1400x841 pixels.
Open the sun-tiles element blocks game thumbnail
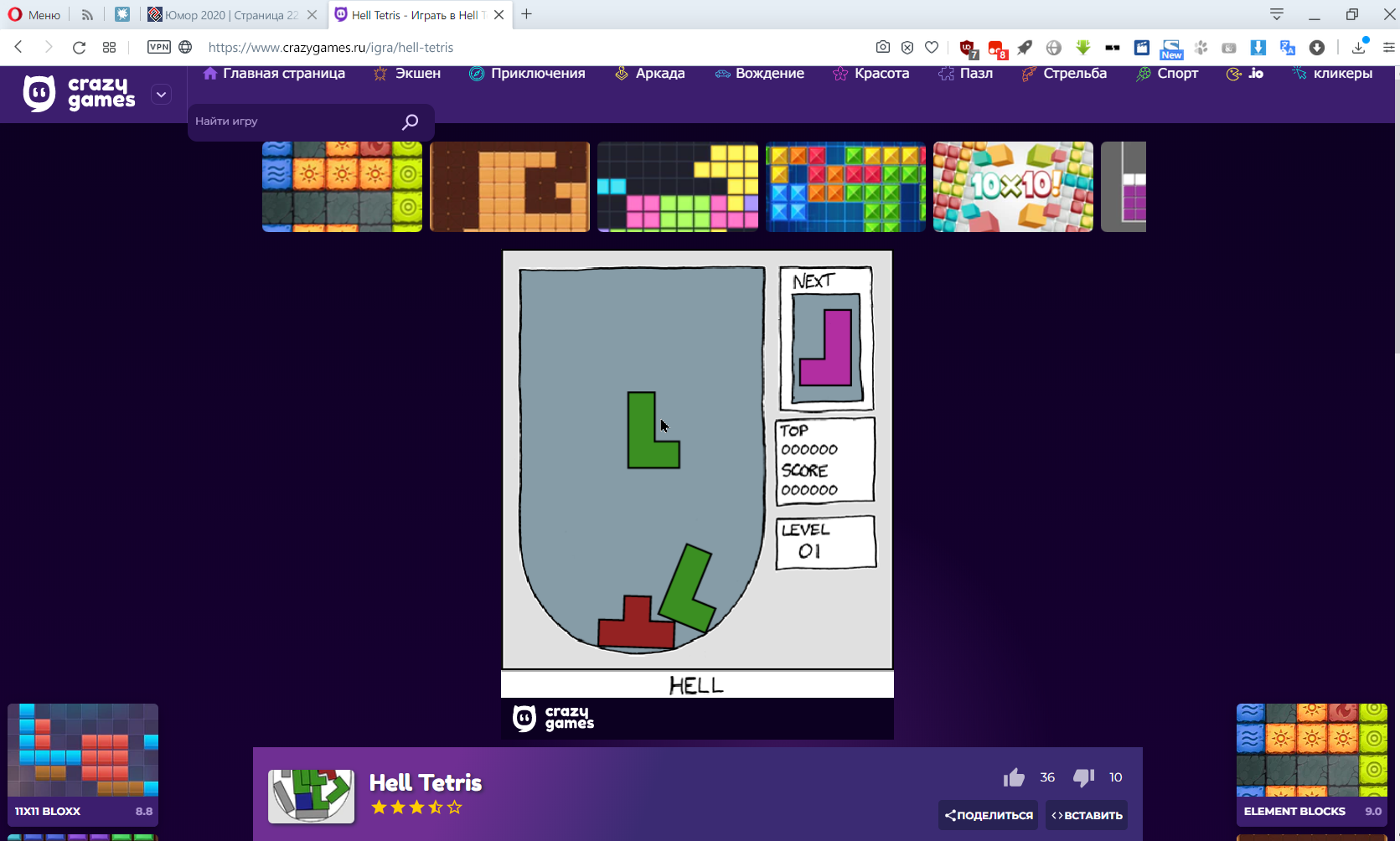tap(342, 187)
